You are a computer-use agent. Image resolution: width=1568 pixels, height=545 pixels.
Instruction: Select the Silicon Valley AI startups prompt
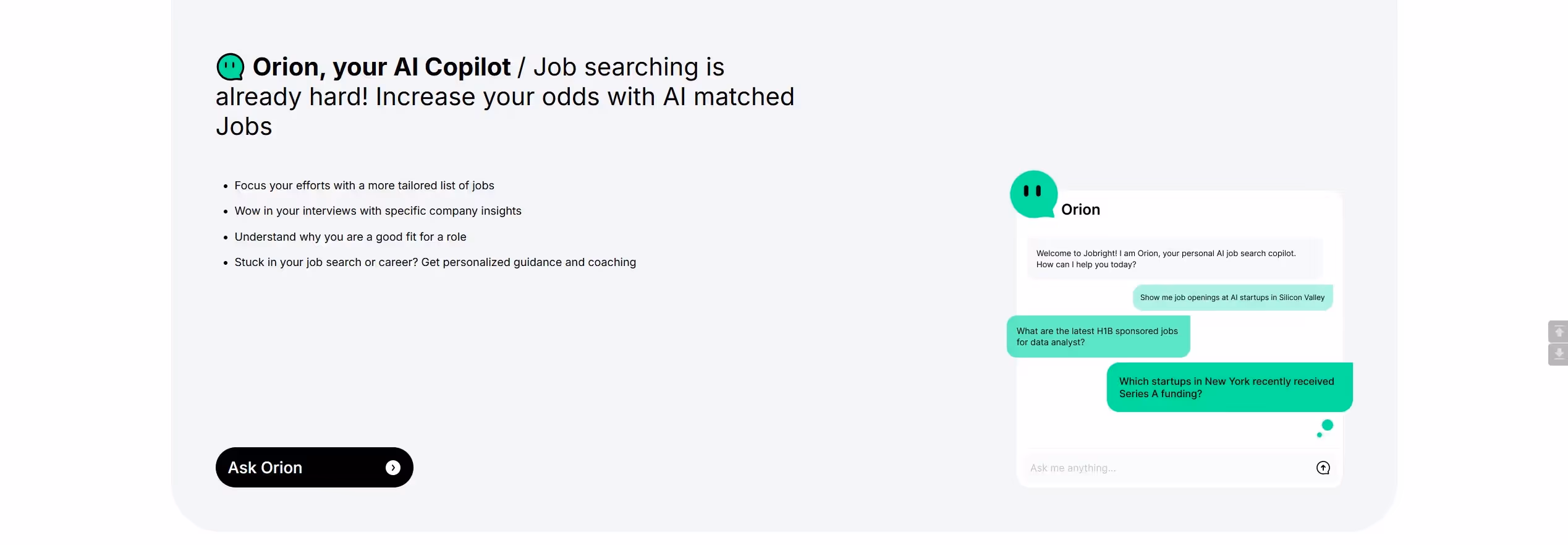click(1232, 298)
